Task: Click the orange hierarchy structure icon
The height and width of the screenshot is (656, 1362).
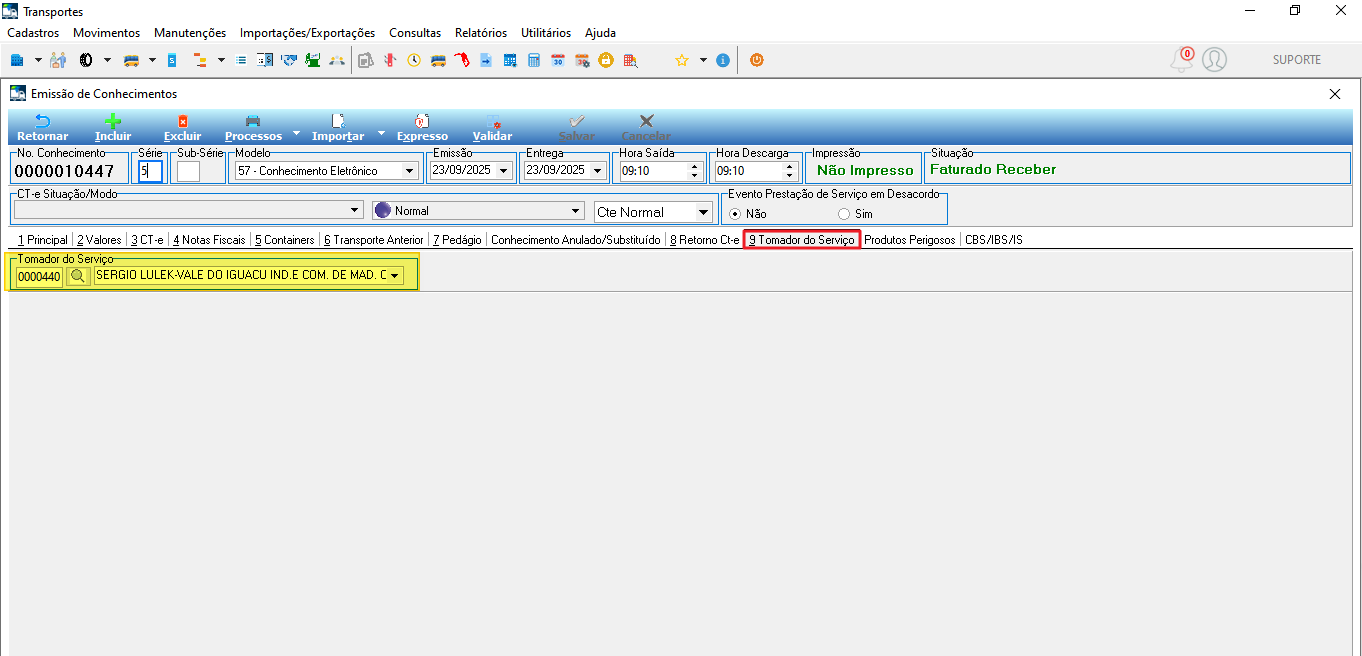Action: pyautogui.click(x=200, y=60)
